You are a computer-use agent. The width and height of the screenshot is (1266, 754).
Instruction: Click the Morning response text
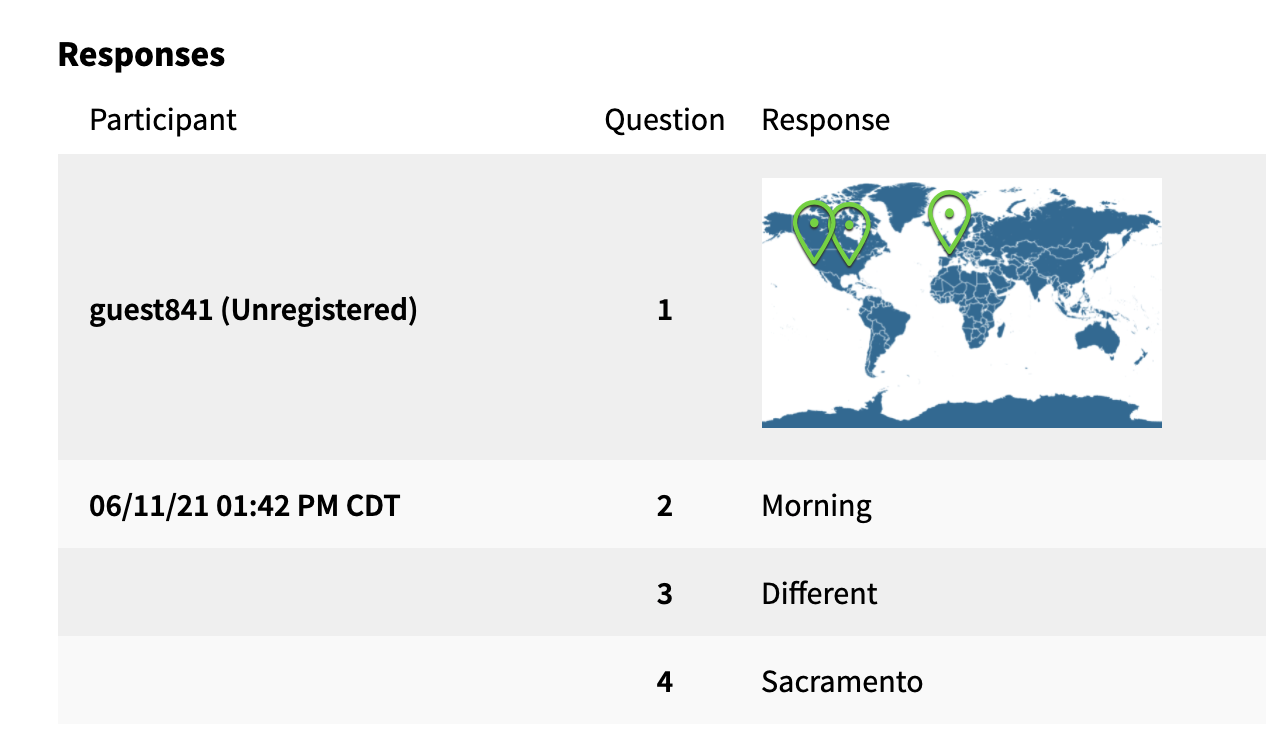[x=817, y=506]
